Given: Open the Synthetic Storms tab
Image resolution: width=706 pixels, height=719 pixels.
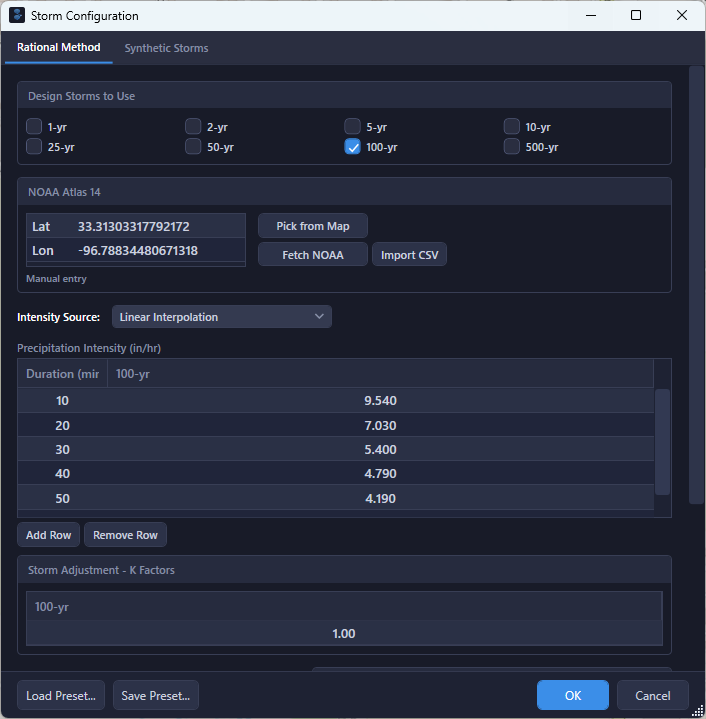Looking at the screenshot, I should [x=166, y=48].
